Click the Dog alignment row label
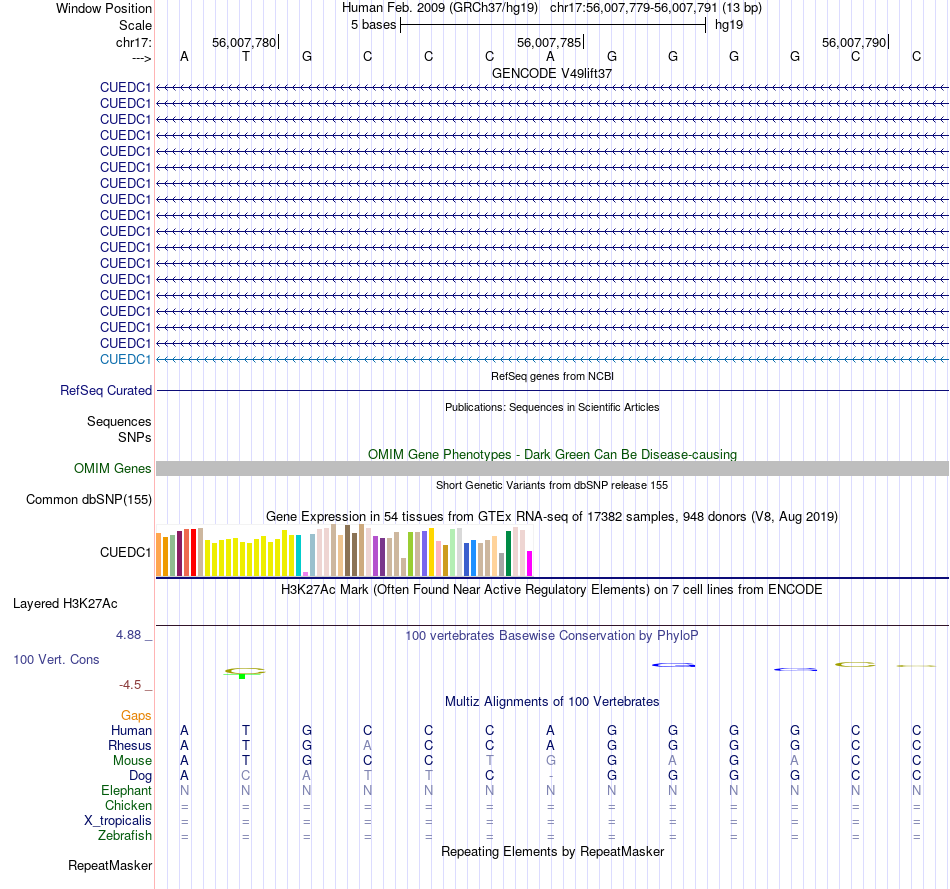The image size is (950, 889). (140, 776)
